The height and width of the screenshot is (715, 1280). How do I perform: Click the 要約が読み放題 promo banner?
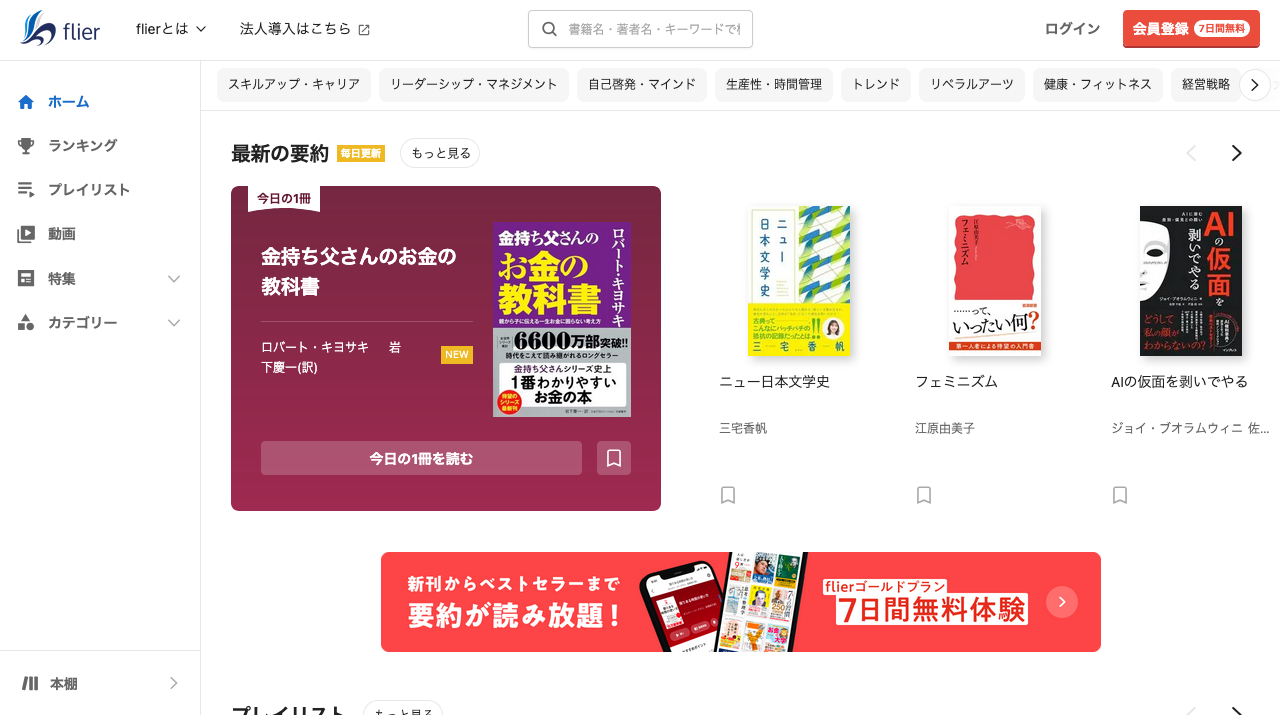tap(741, 602)
